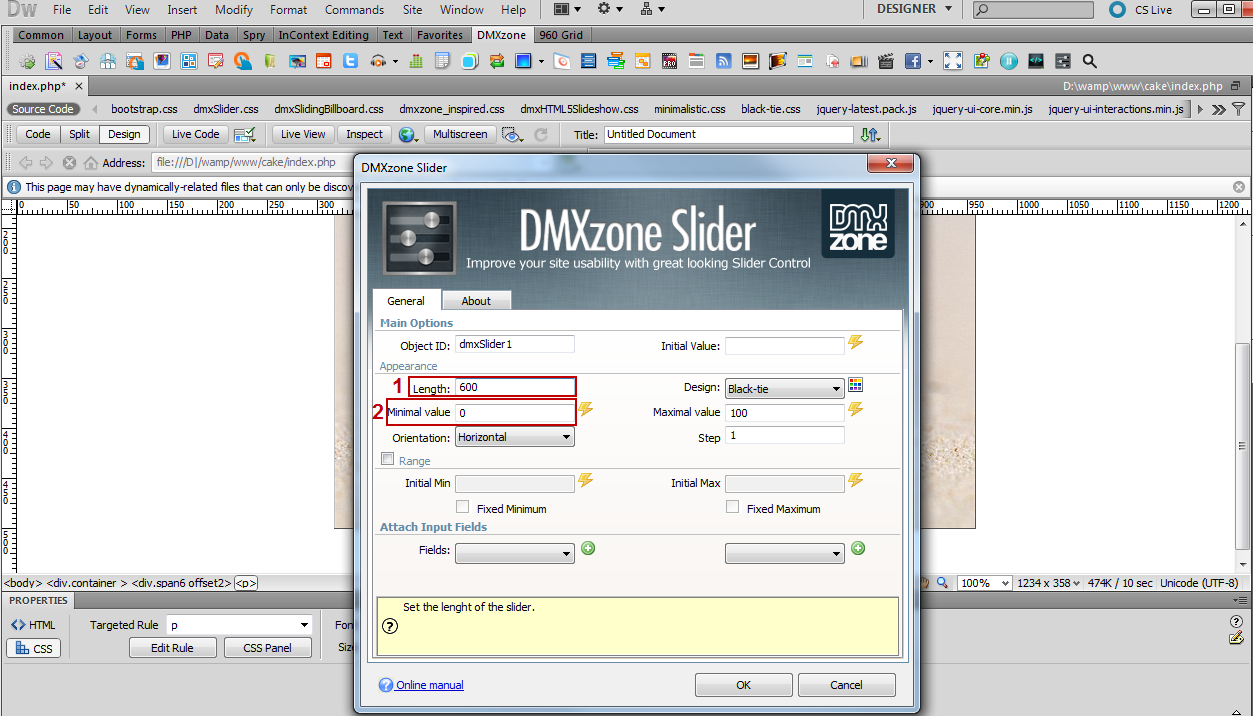Click the Step input field

pyautogui.click(x=785, y=436)
